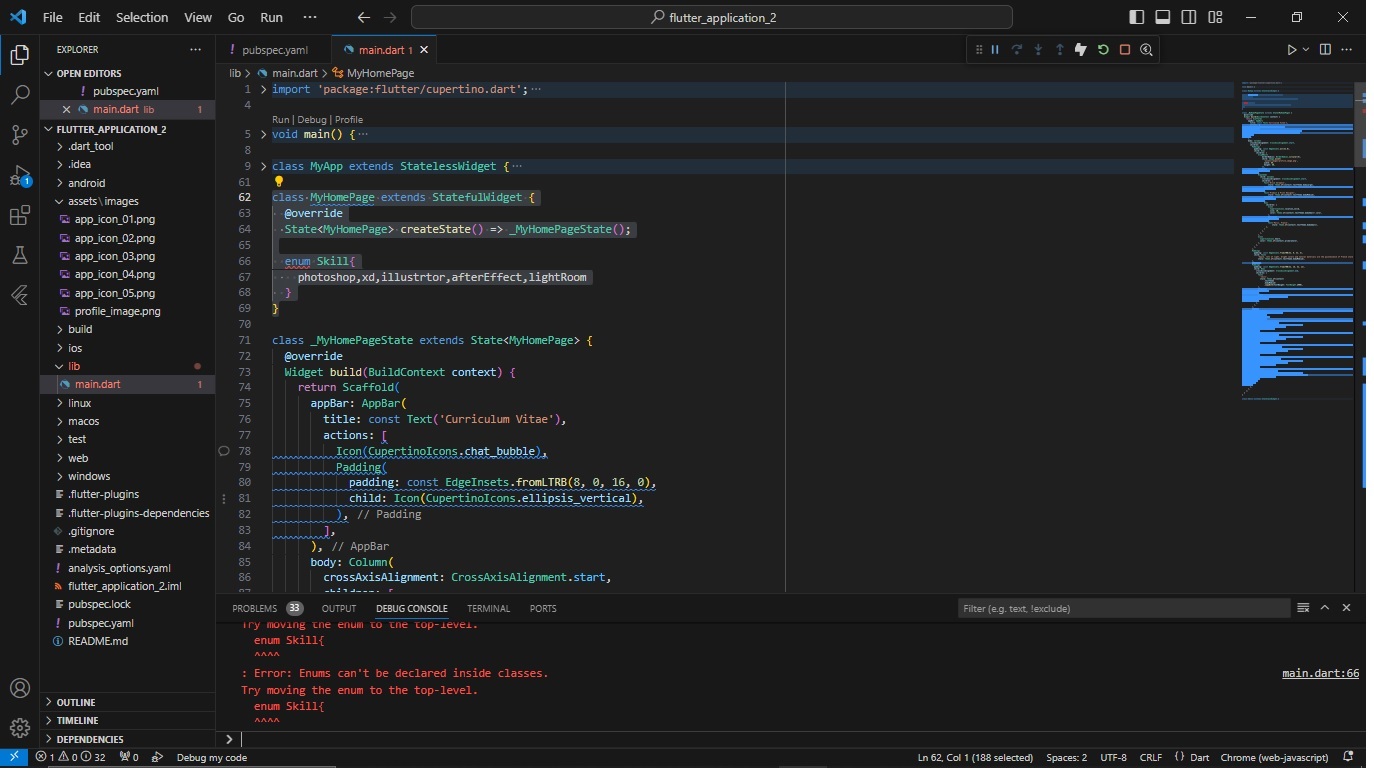The image size is (1374, 774).
Task: Open the Search view in activity bar
Action: click(x=19, y=95)
